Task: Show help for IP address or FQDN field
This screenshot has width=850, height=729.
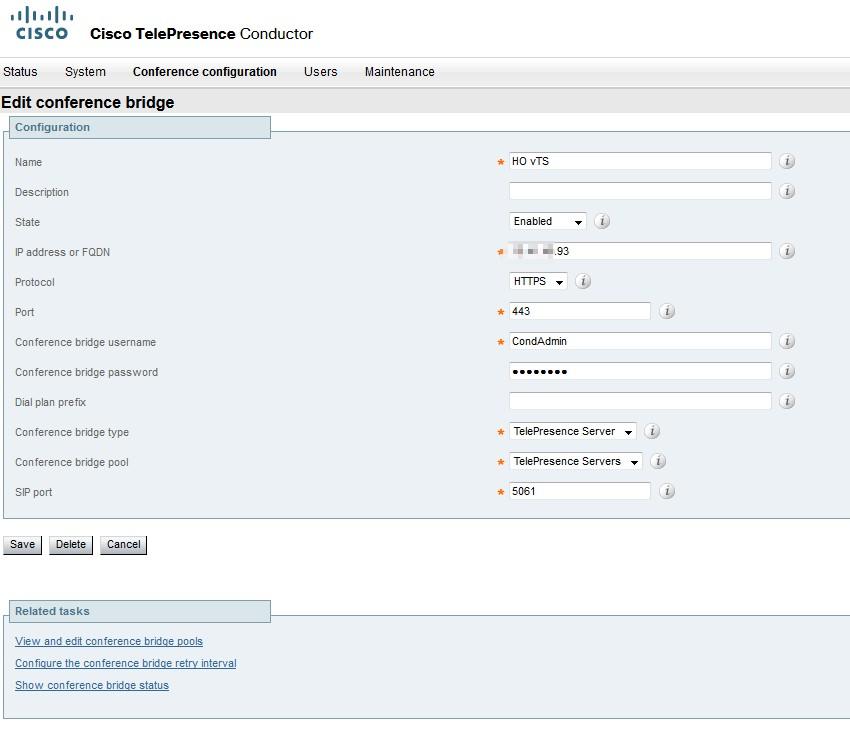Action: coord(787,251)
